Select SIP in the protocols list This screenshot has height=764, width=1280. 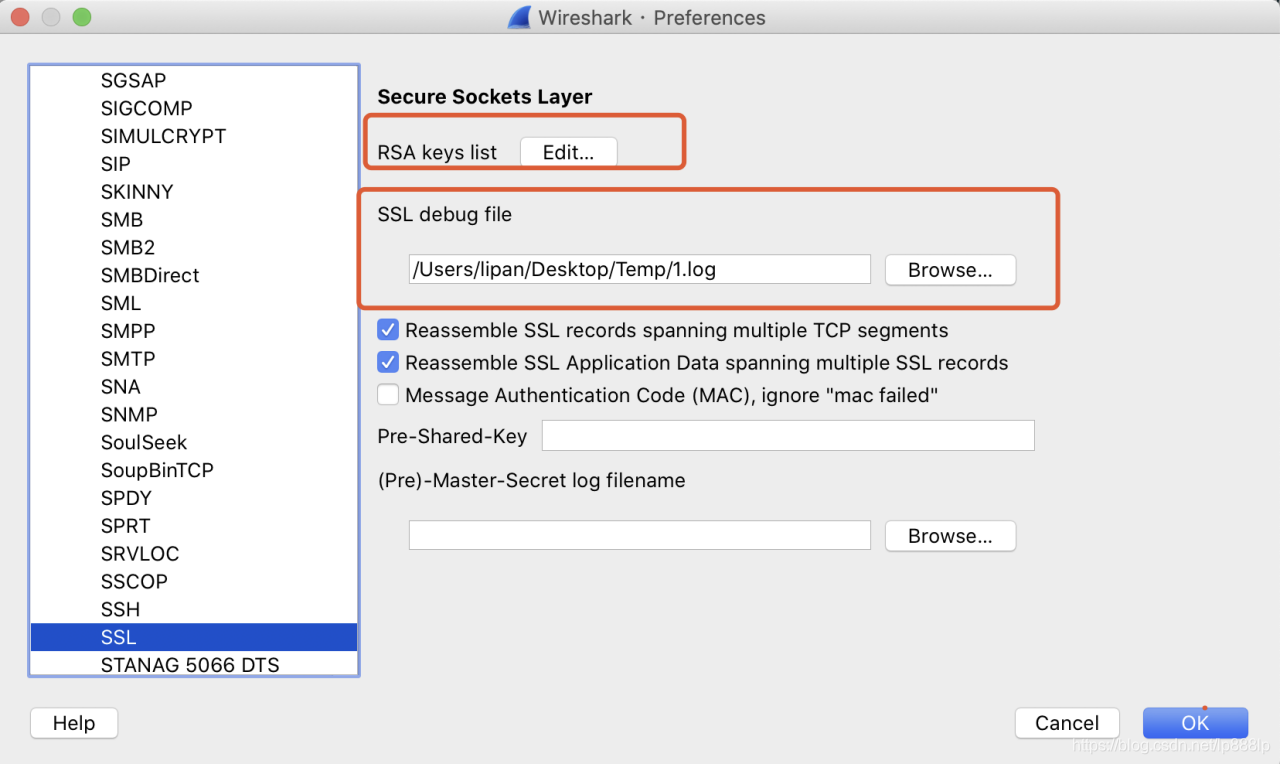(116, 164)
